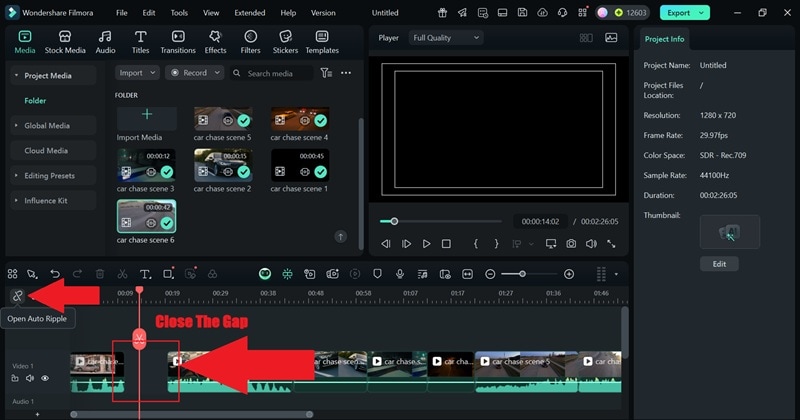
Task: Toggle the Auto Ripple link icon
Action: 17,295
